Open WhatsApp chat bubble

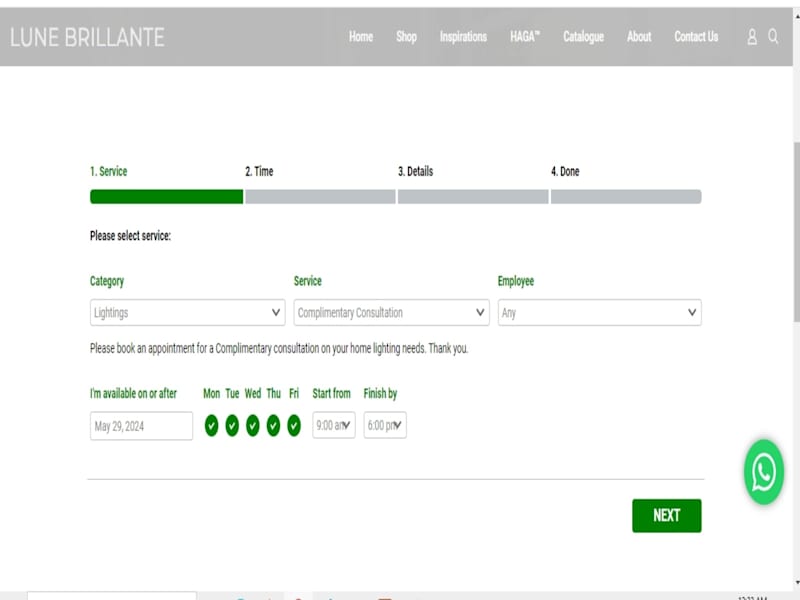(763, 472)
